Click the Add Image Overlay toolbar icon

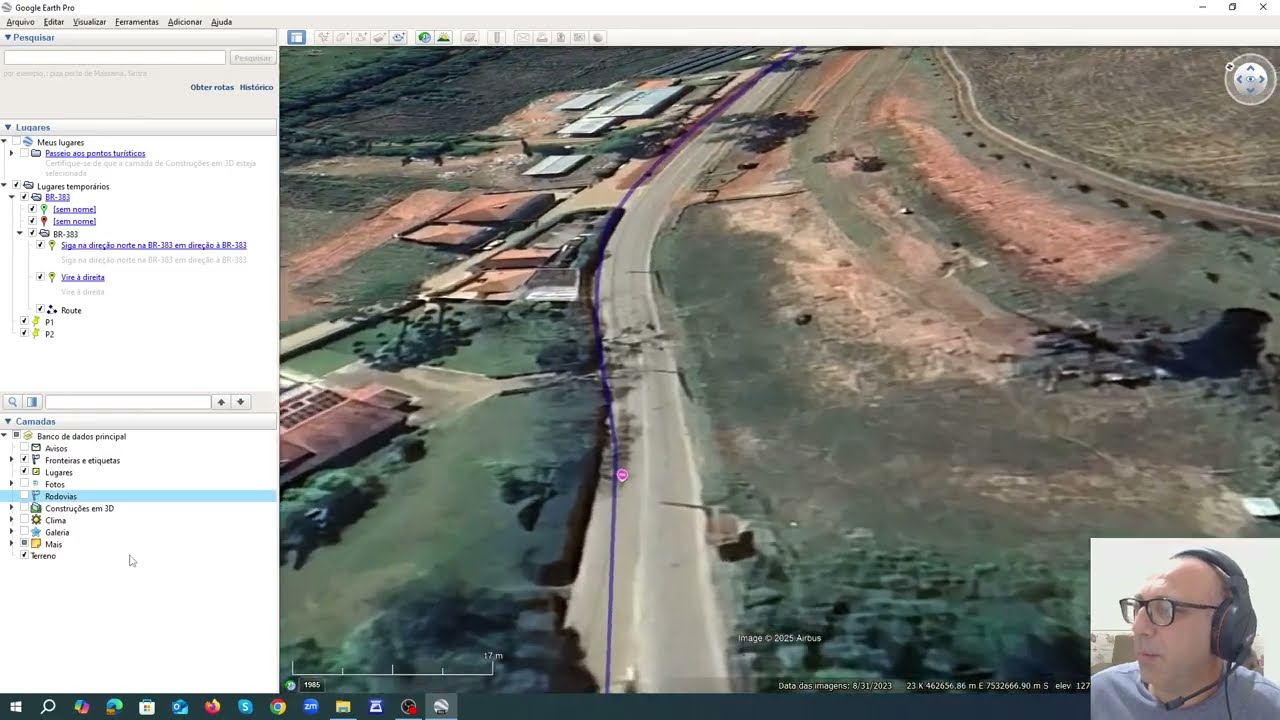pyautogui.click(x=380, y=37)
